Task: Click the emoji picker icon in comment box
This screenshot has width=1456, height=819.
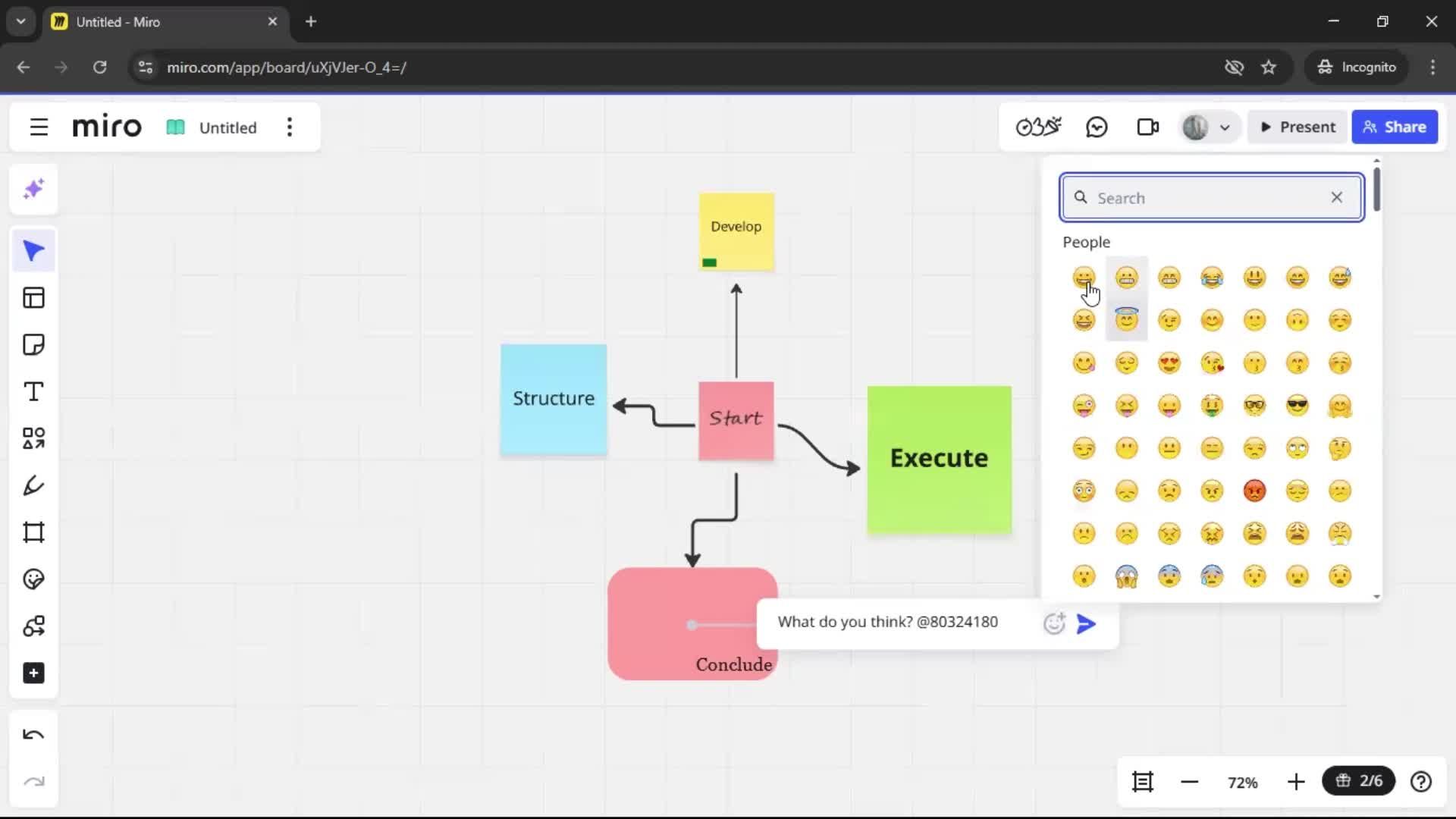Action: point(1054,623)
